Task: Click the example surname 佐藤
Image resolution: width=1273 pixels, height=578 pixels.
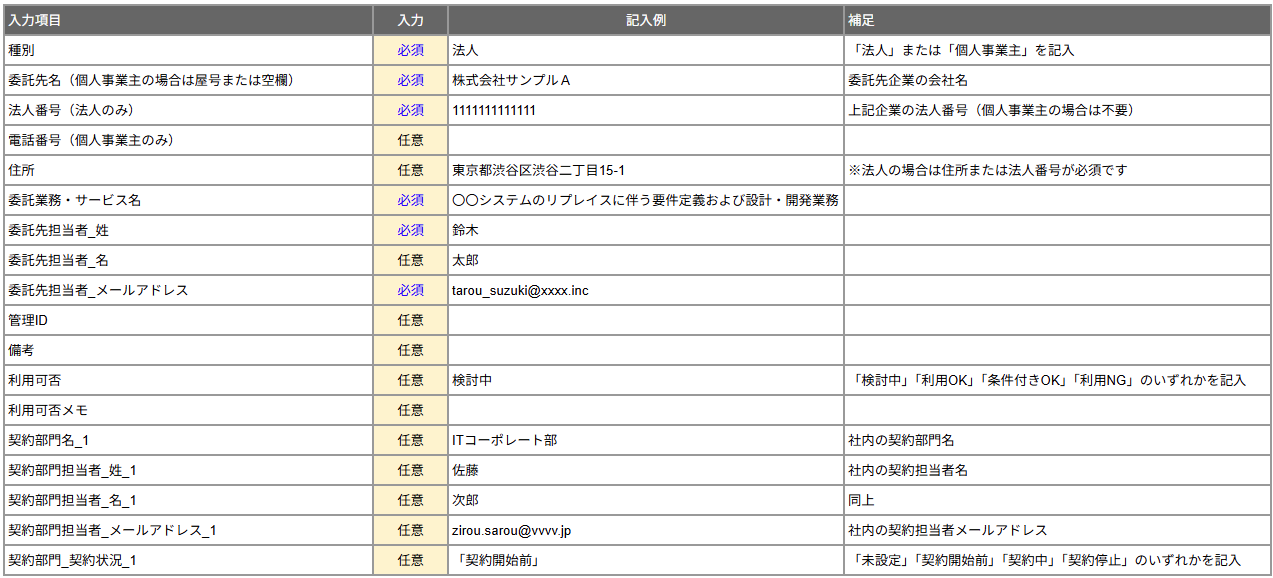Action: point(465,470)
